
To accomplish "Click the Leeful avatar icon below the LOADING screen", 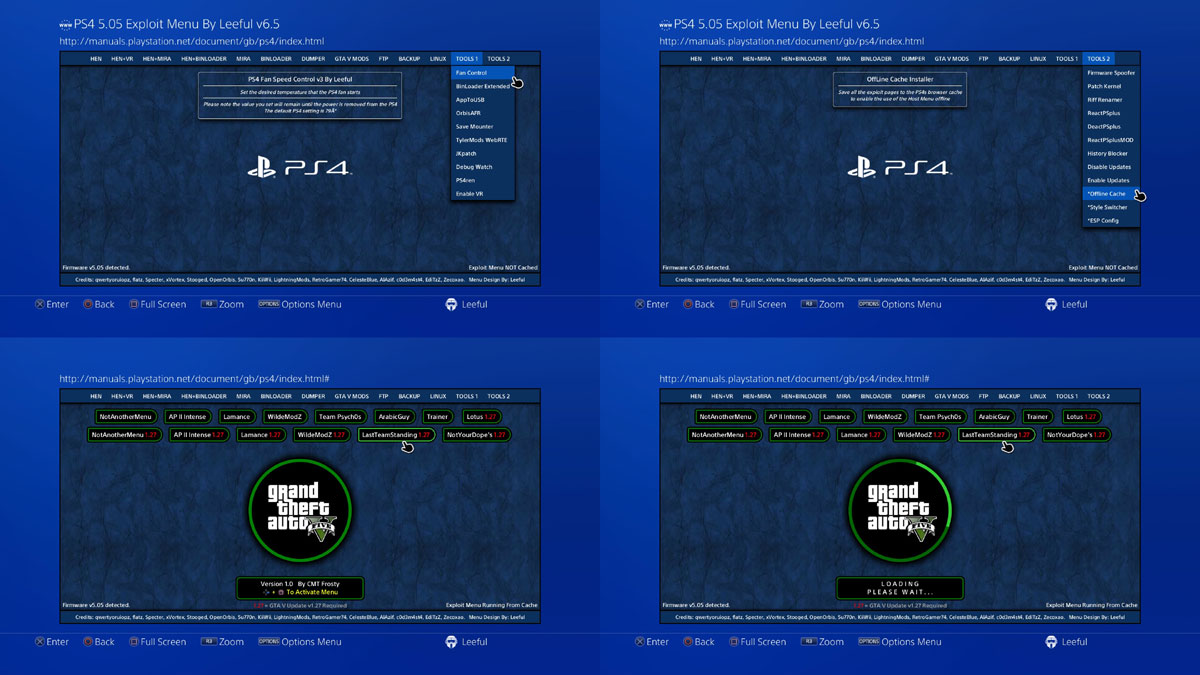I will coord(1051,642).
